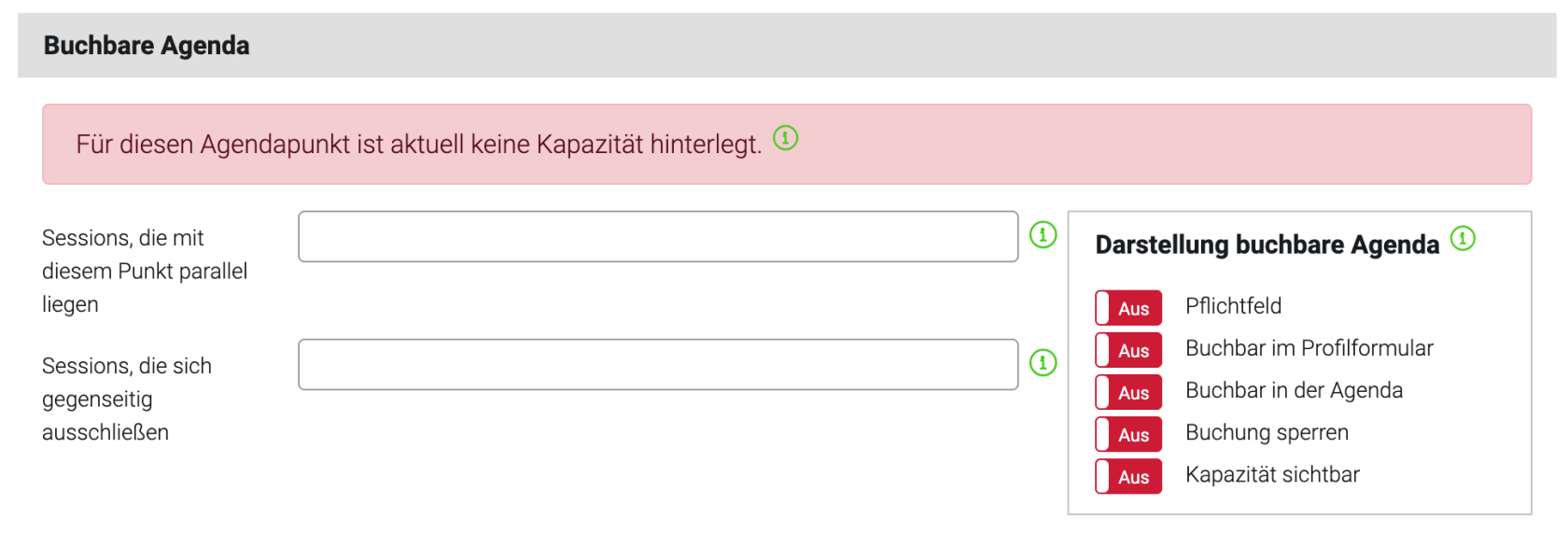The height and width of the screenshot is (533, 1568).
Task: Show info for Darstellung buchbare Agenda heading
Action: tap(1463, 238)
